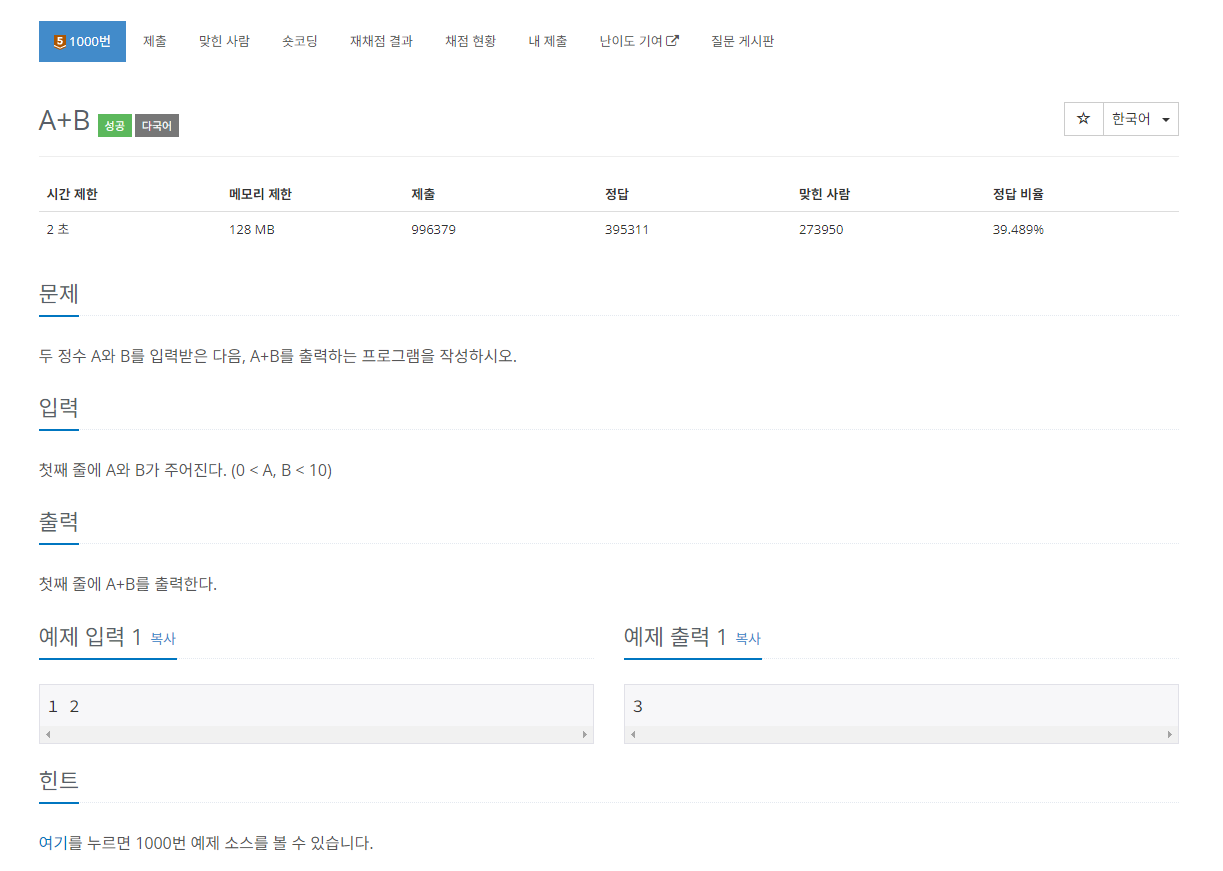1223x871 pixels.
Task: Click the 2 초 time limit value
Action: click(58, 229)
